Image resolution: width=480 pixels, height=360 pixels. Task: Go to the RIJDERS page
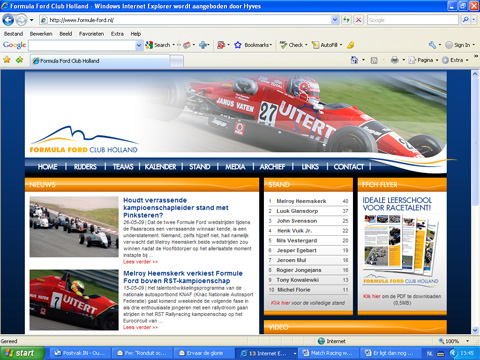coord(85,167)
